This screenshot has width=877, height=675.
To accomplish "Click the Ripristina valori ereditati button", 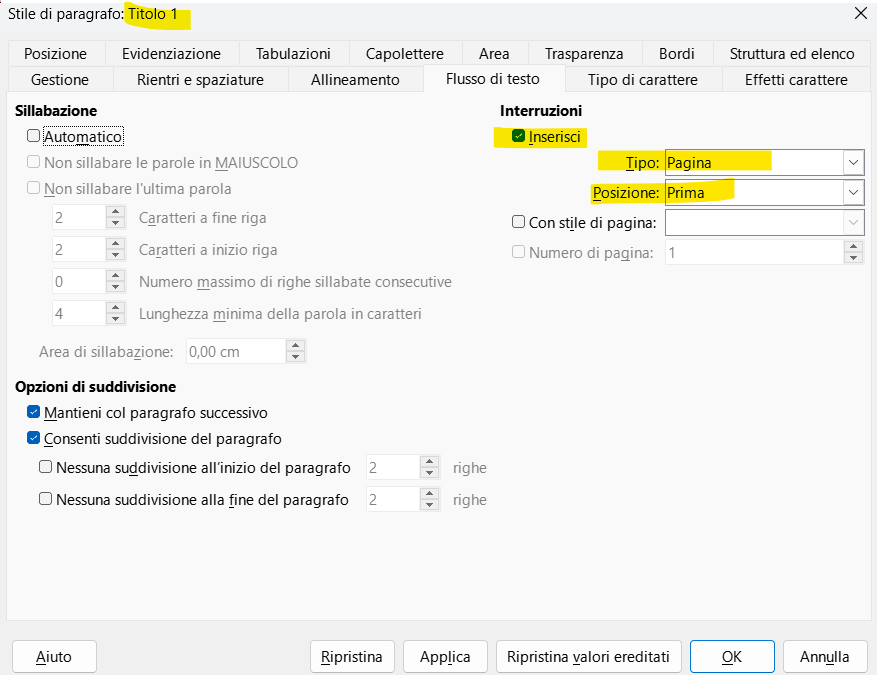I will [588, 656].
